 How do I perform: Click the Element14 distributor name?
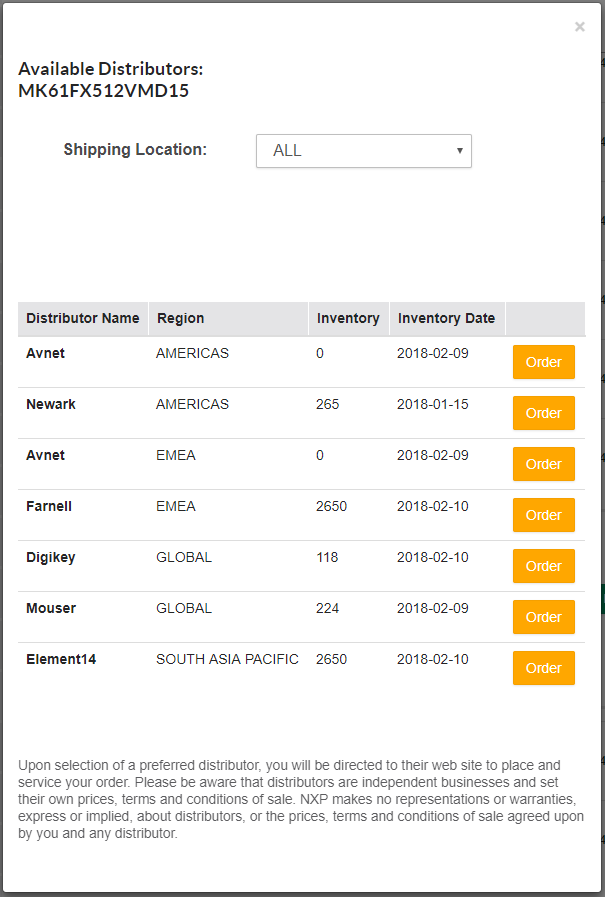61,659
